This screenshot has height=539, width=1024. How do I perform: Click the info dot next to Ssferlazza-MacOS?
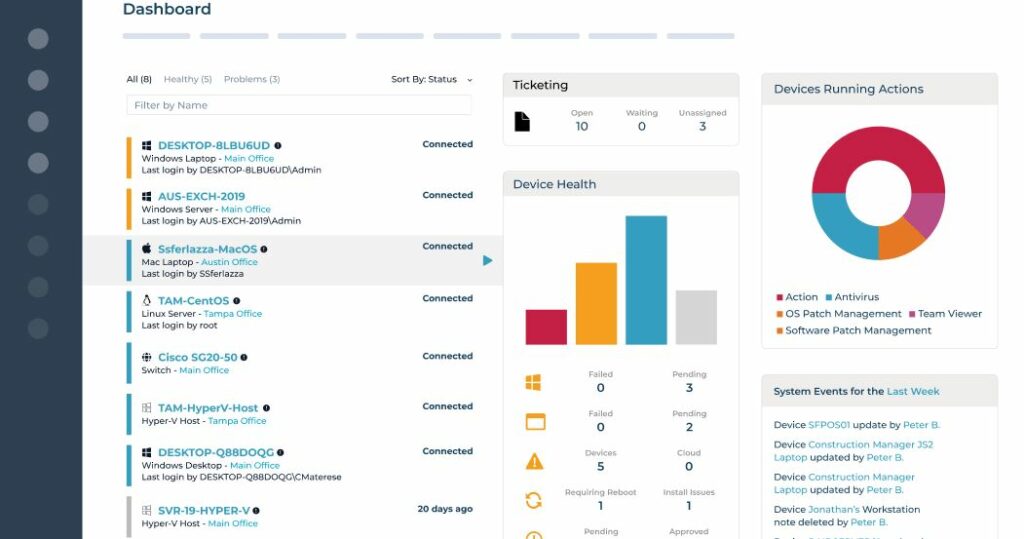pyautogui.click(x=264, y=249)
